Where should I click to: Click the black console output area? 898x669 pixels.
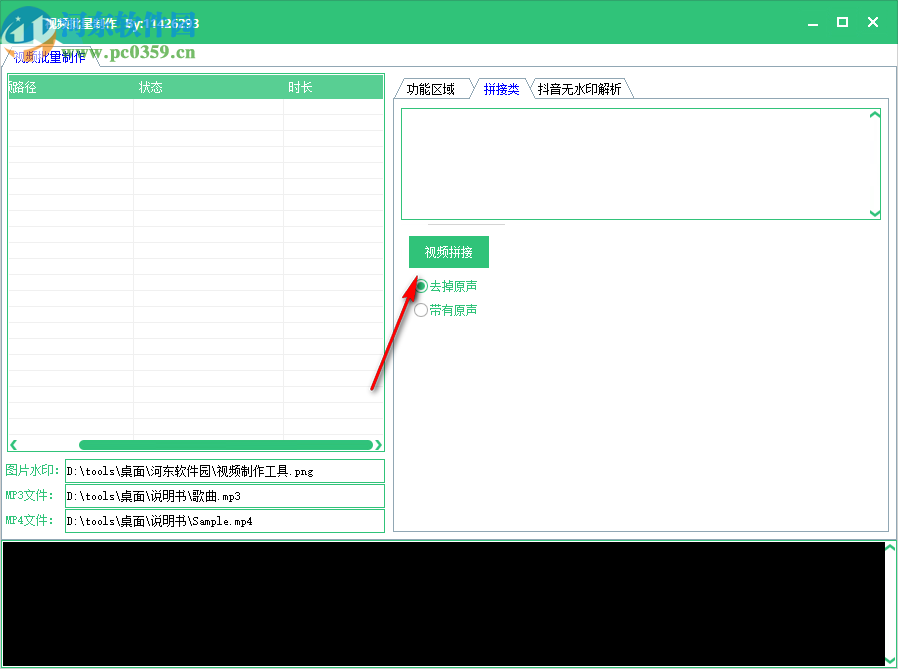(444, 604)
